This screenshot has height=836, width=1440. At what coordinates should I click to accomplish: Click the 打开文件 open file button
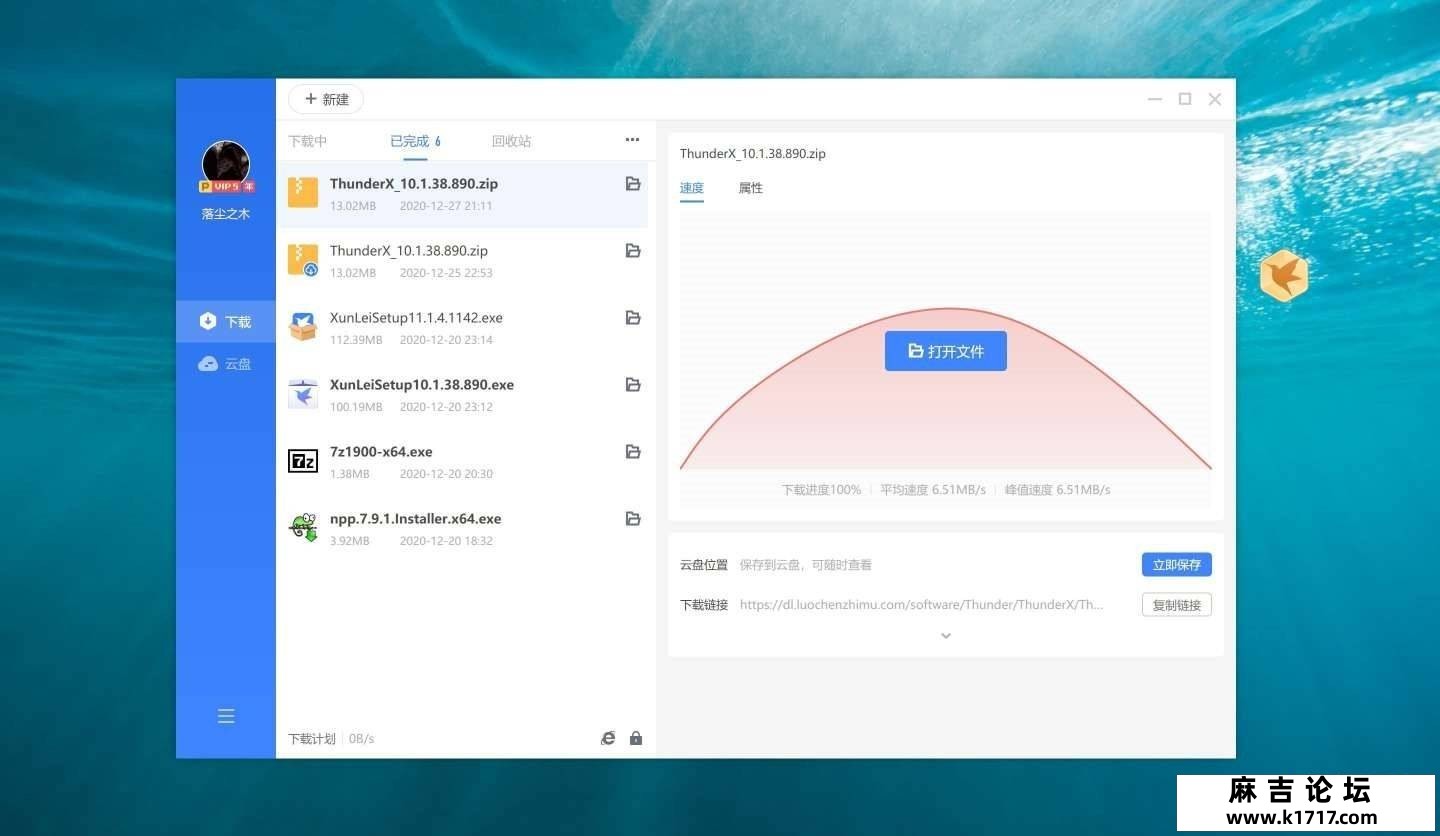point(946,351)
